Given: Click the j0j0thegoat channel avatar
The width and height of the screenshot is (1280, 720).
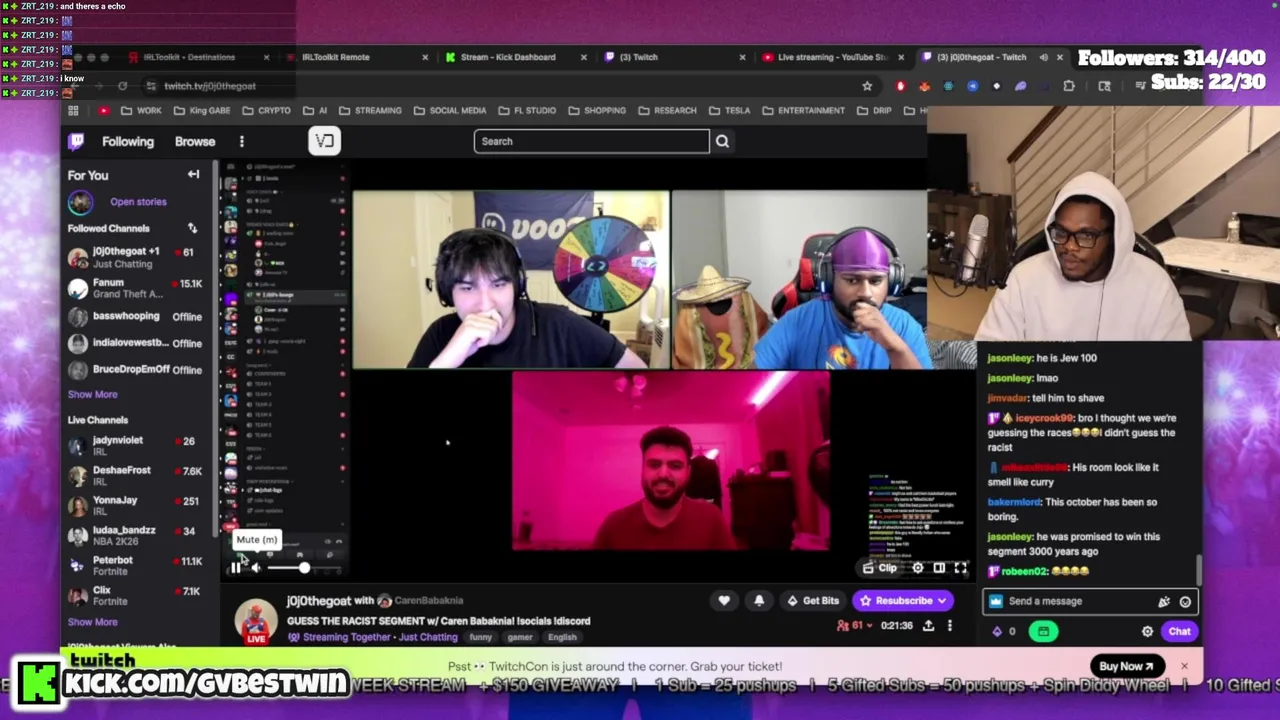Looking at the screenshot, I should point(256,620).
